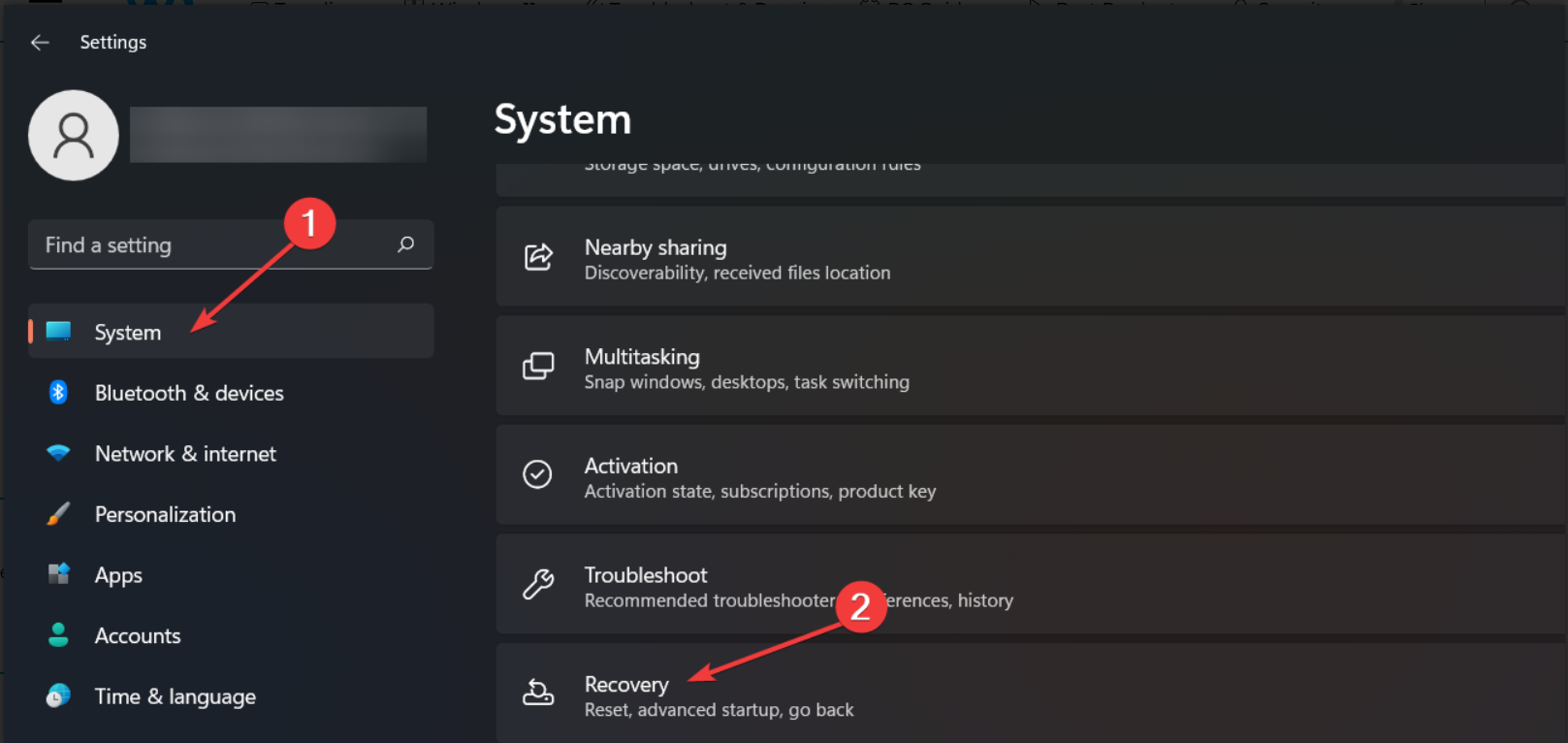The image size is (1568, 743).
Task: Open Bluetooth & devices settings
Action: coord(189,393)
